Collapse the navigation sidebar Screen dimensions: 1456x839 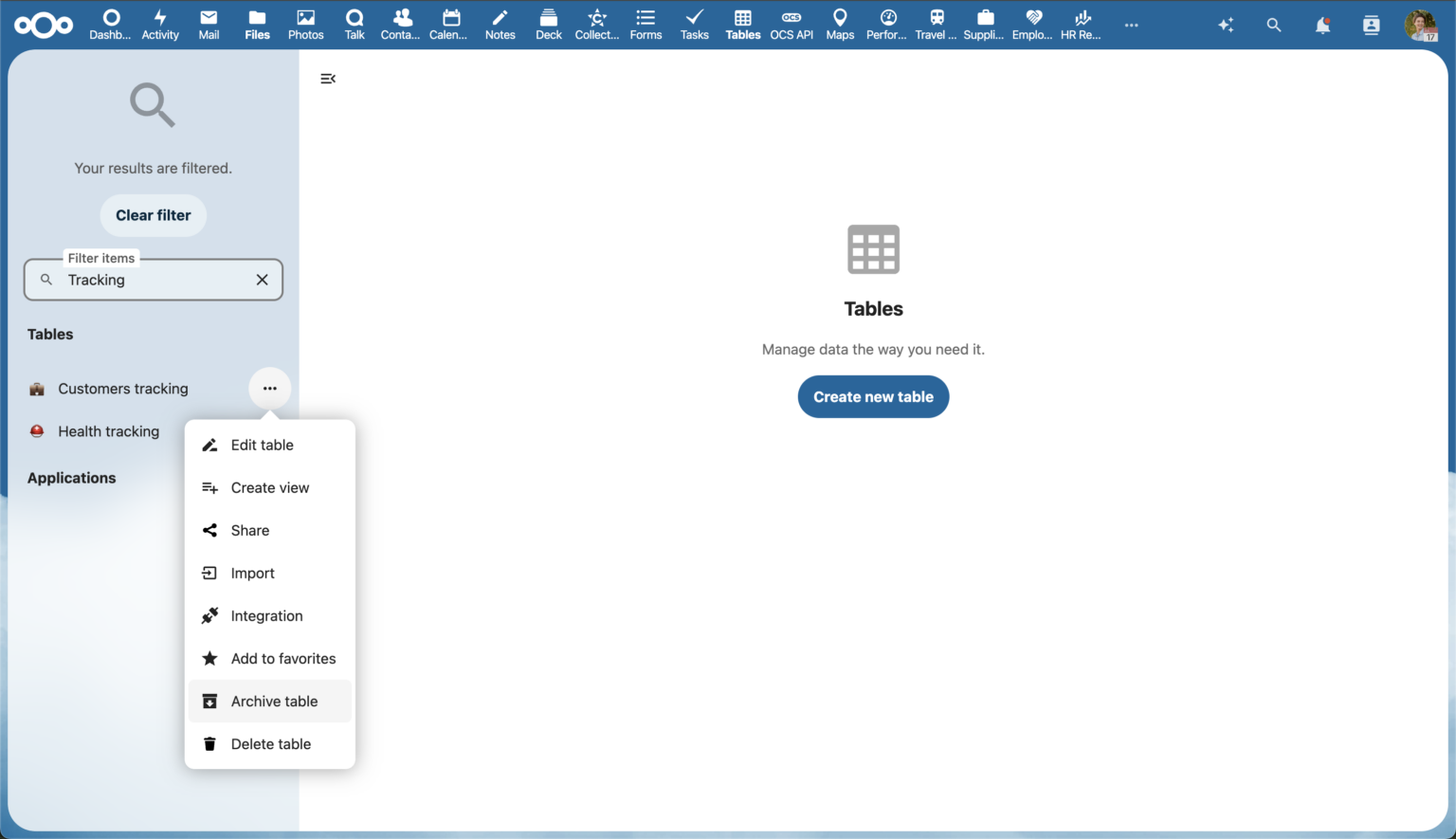click(x=328, y=79)
